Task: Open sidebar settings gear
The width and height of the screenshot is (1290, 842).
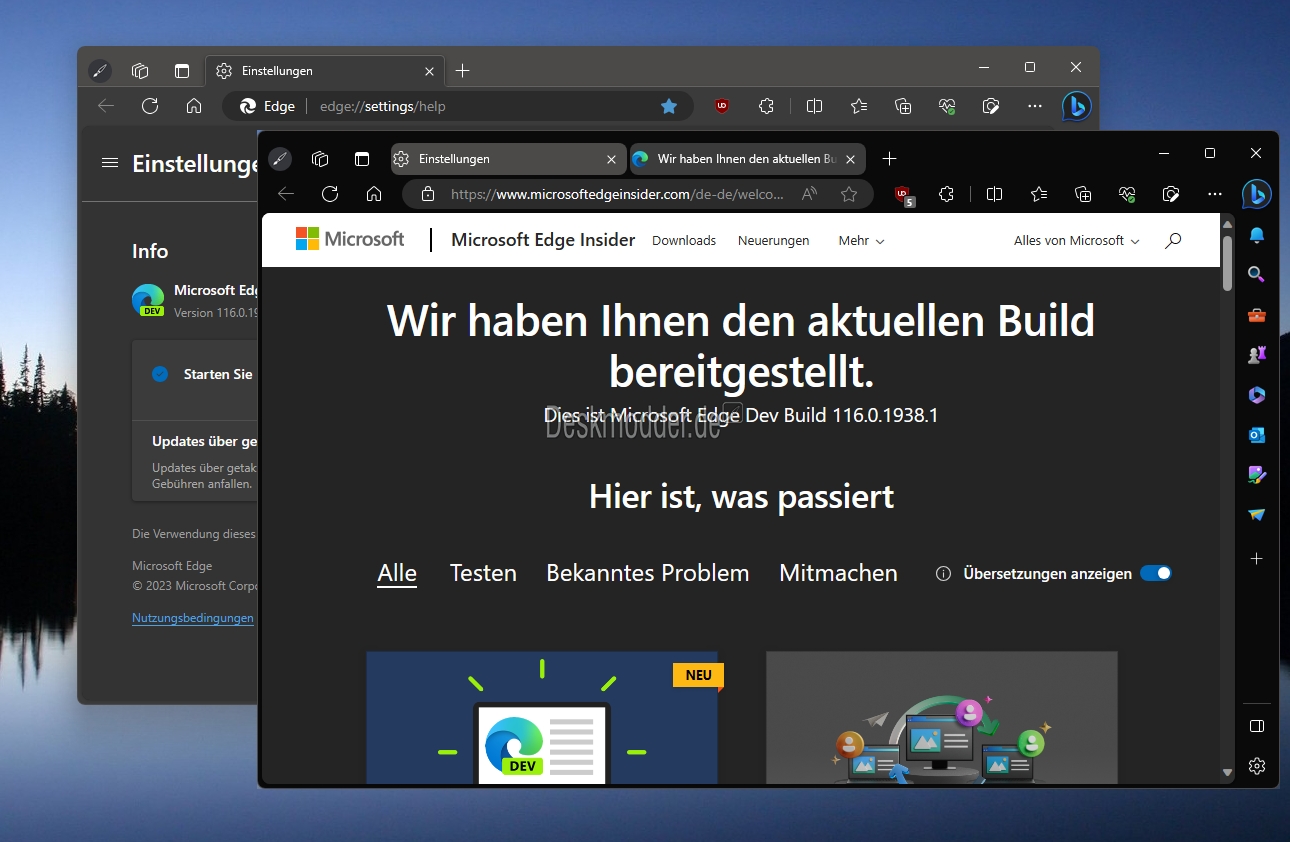Action: 1257,766
